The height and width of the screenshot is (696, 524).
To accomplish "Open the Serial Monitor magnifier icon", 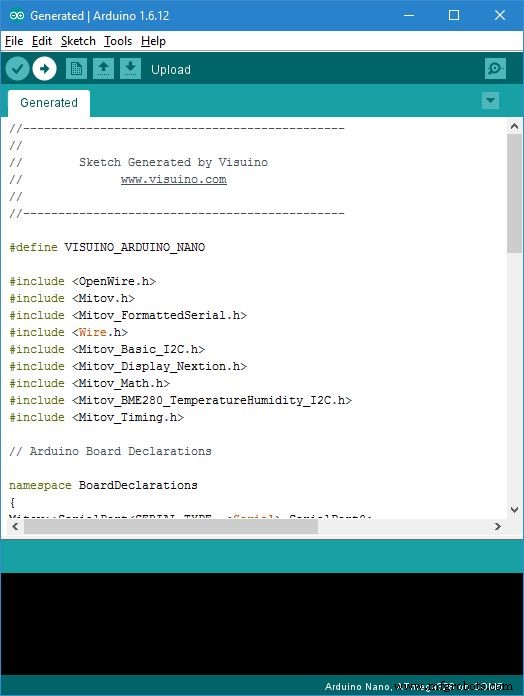I will [x=495, y=69].
